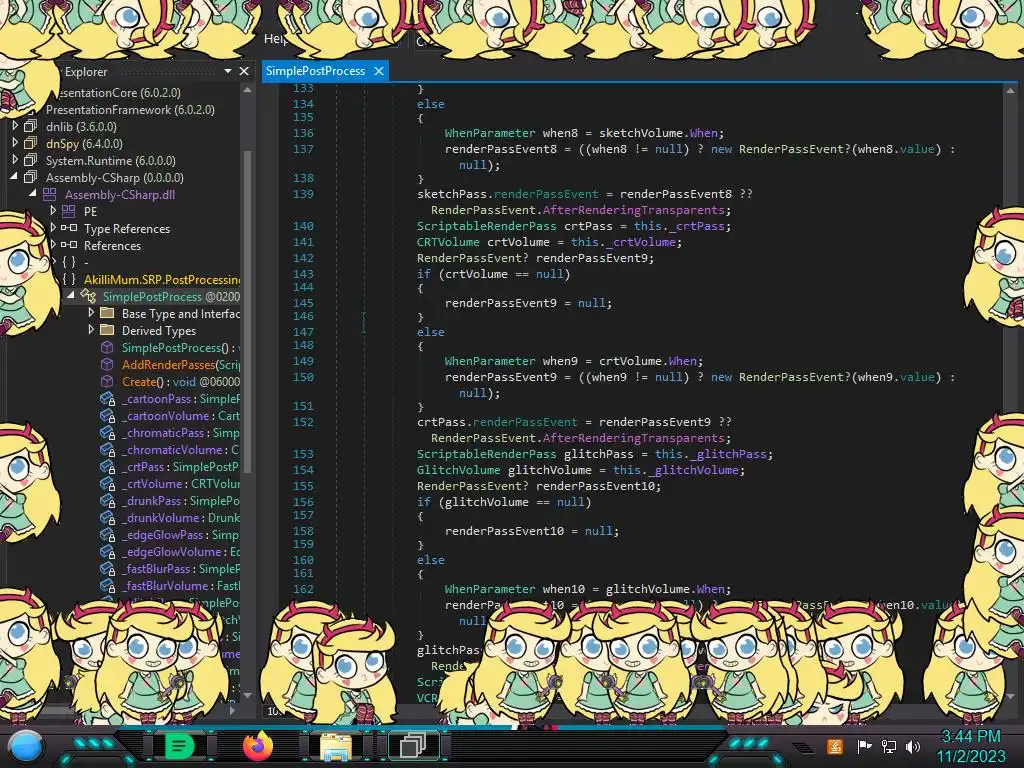Click the System.Runtime assembly icon
The image size is (1024, 768).
[31, 160]
